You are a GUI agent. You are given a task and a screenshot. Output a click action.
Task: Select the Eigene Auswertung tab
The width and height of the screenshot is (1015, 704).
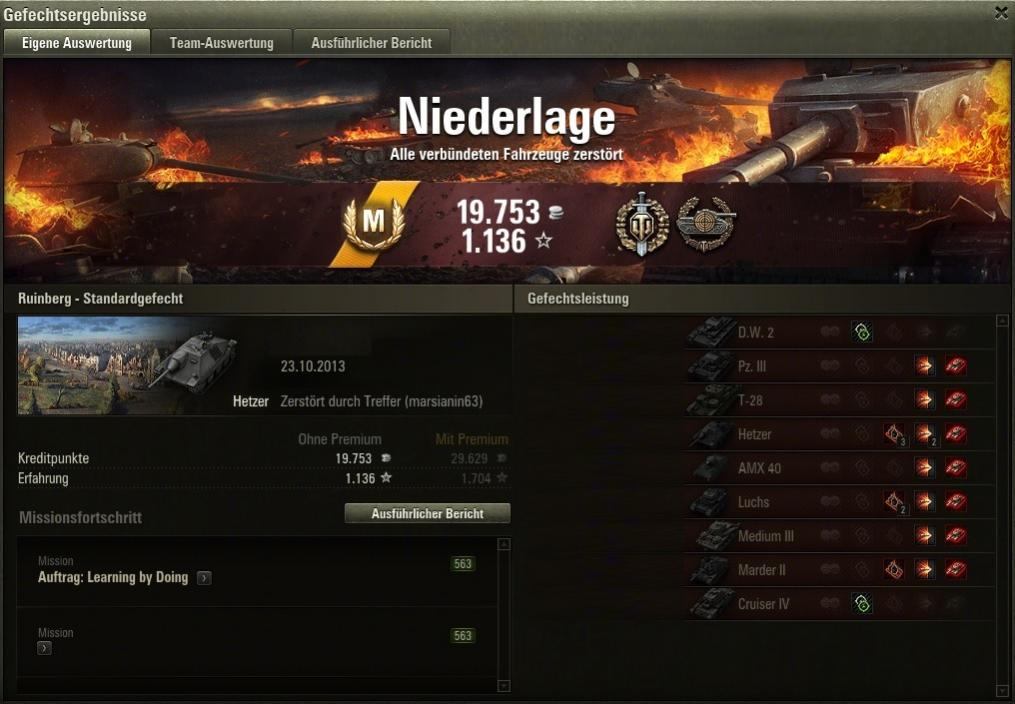click(77, 43)
